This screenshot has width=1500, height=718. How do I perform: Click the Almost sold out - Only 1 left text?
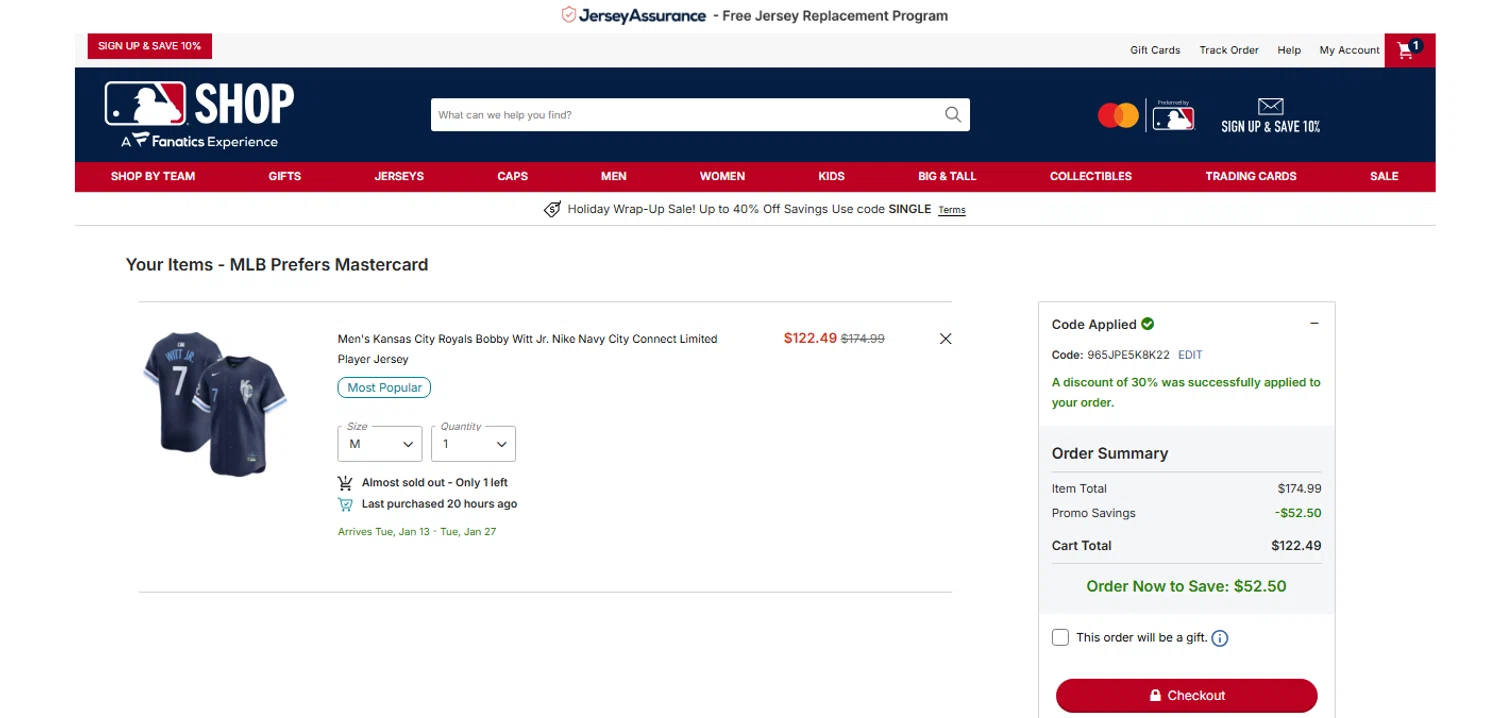coord(435,483)
